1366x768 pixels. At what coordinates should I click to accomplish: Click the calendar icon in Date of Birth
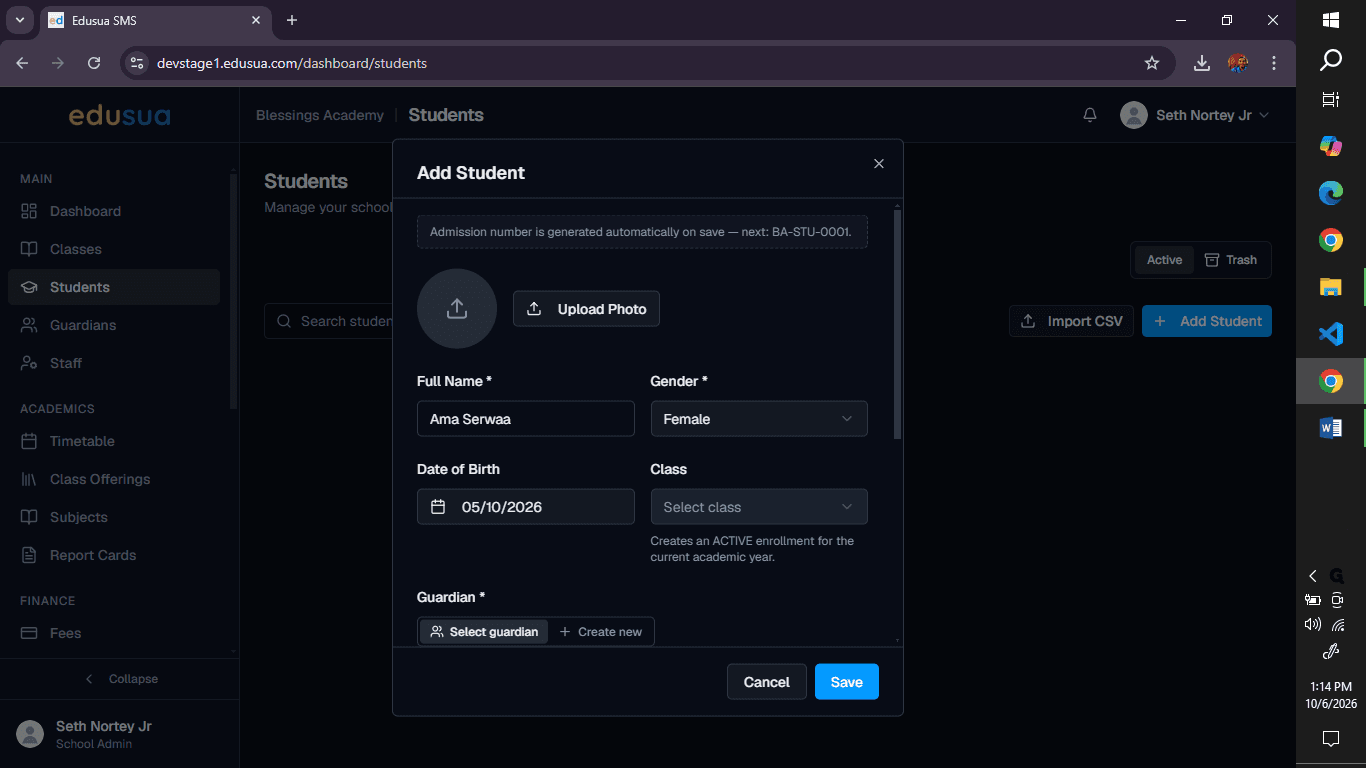click(x=438, y=507)
